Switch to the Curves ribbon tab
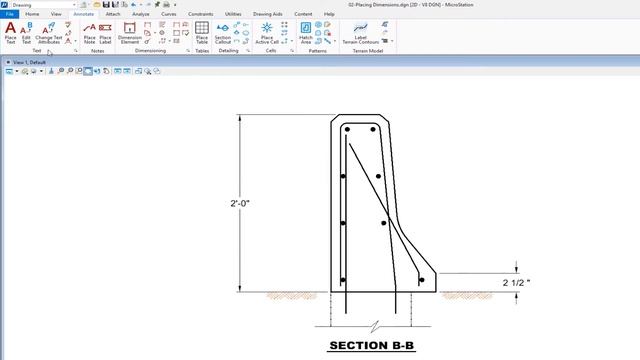640x360 pixels. pyautogui.click(x=169, y=14)
